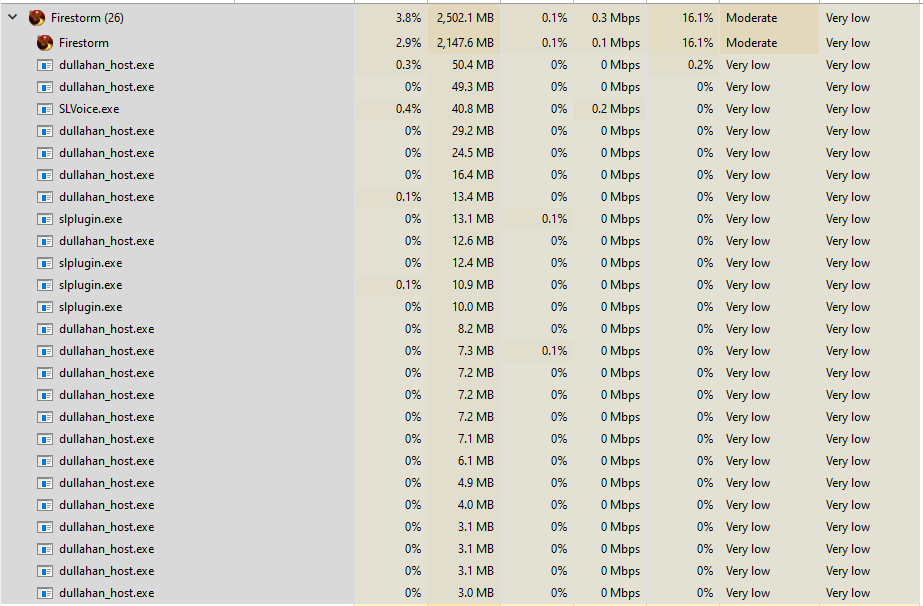Click icon of dullahan_host.exe using 3.0 MB

[45, 593]
